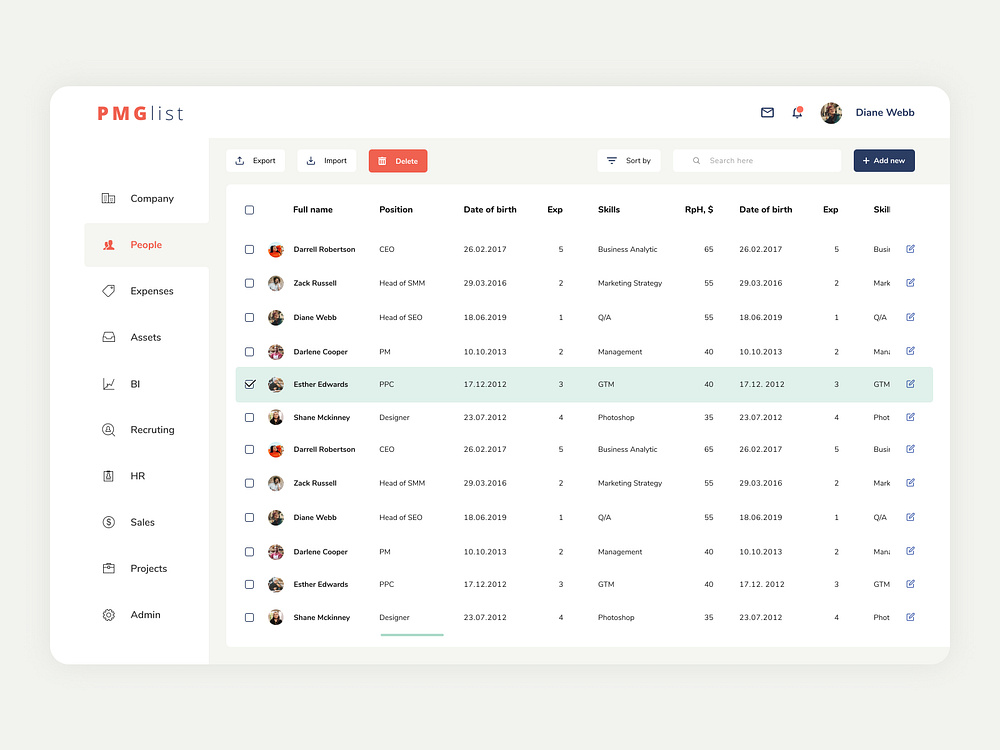Open the Projects briefcase icon
1000x750 pixels.
[x=109, y=568]
